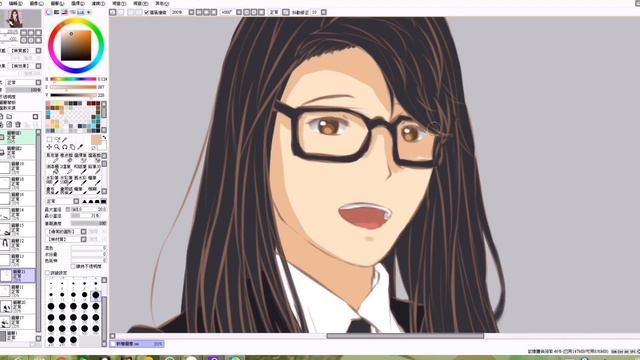Toggle the 维持不透明度 checkbox
Screen dimensions: 640x360
tap(73, 267)
